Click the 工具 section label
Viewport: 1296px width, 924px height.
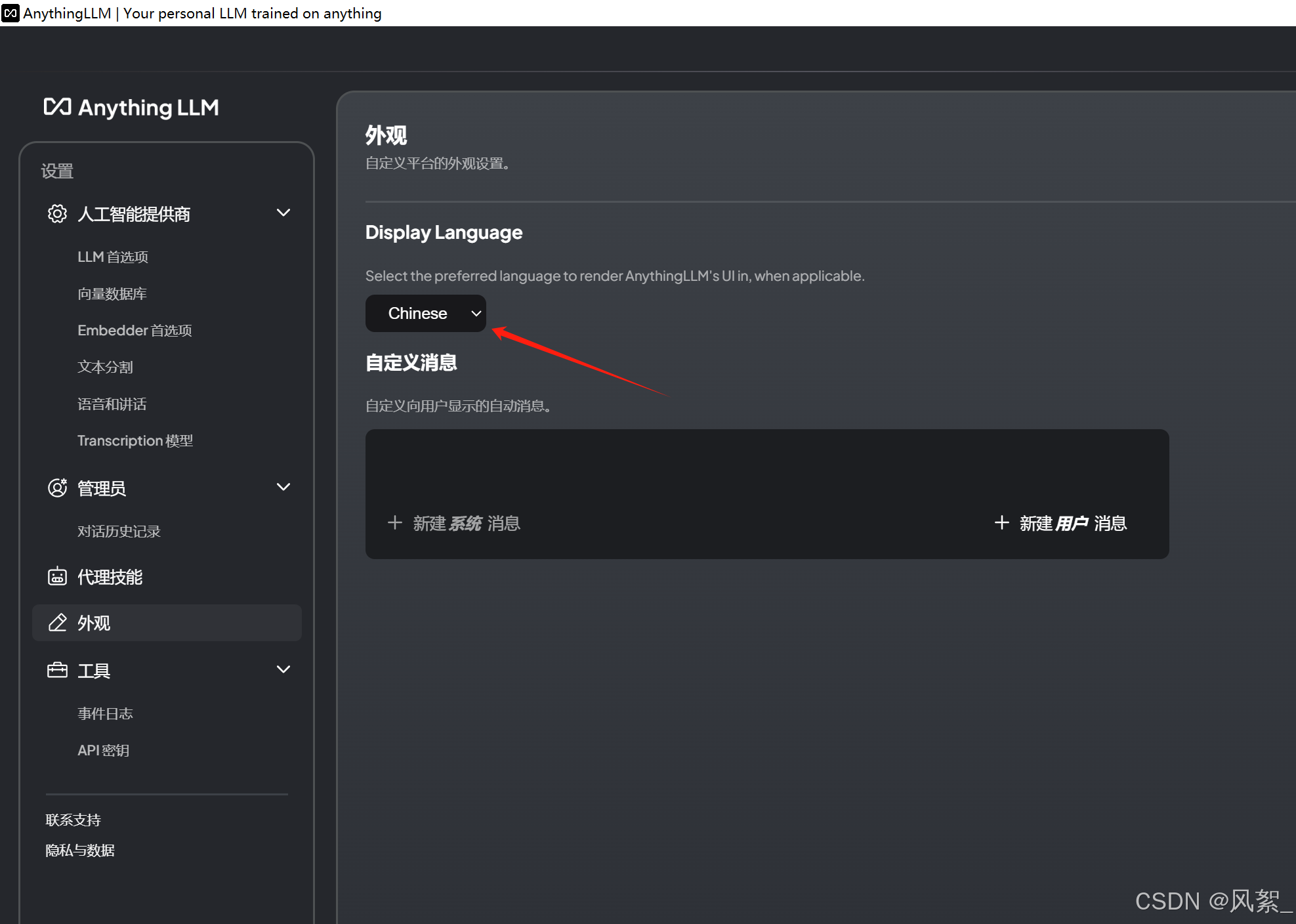click(x=94, y=671)
